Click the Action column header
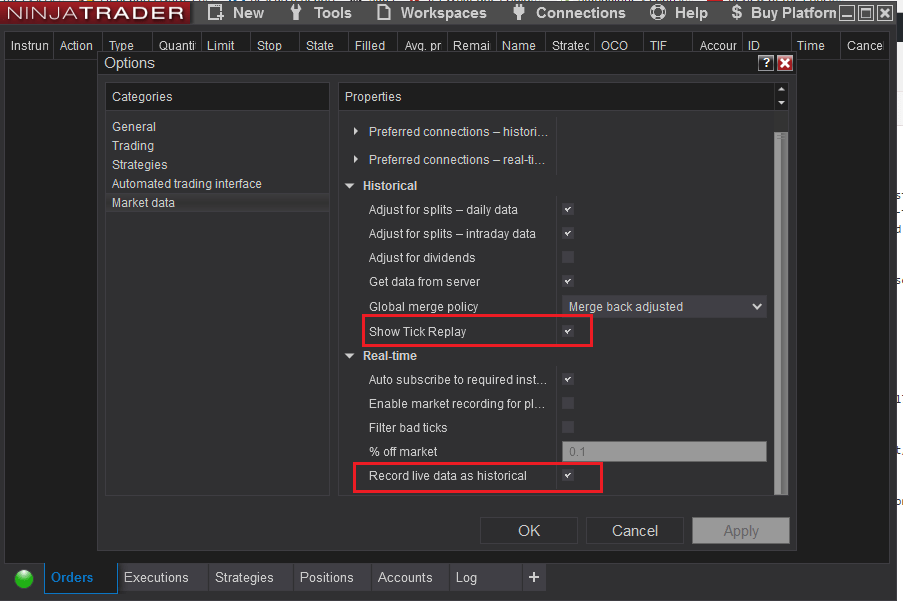The image size is (903, 601). [x=77, y=45]
